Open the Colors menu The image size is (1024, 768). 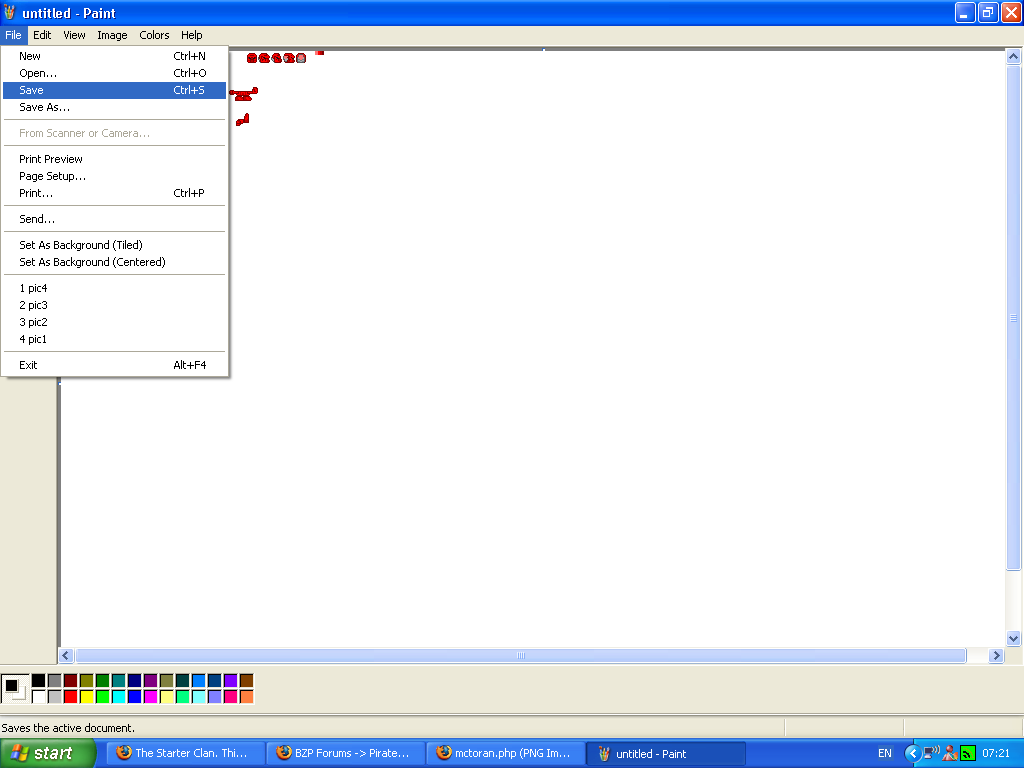pos(154,35)
